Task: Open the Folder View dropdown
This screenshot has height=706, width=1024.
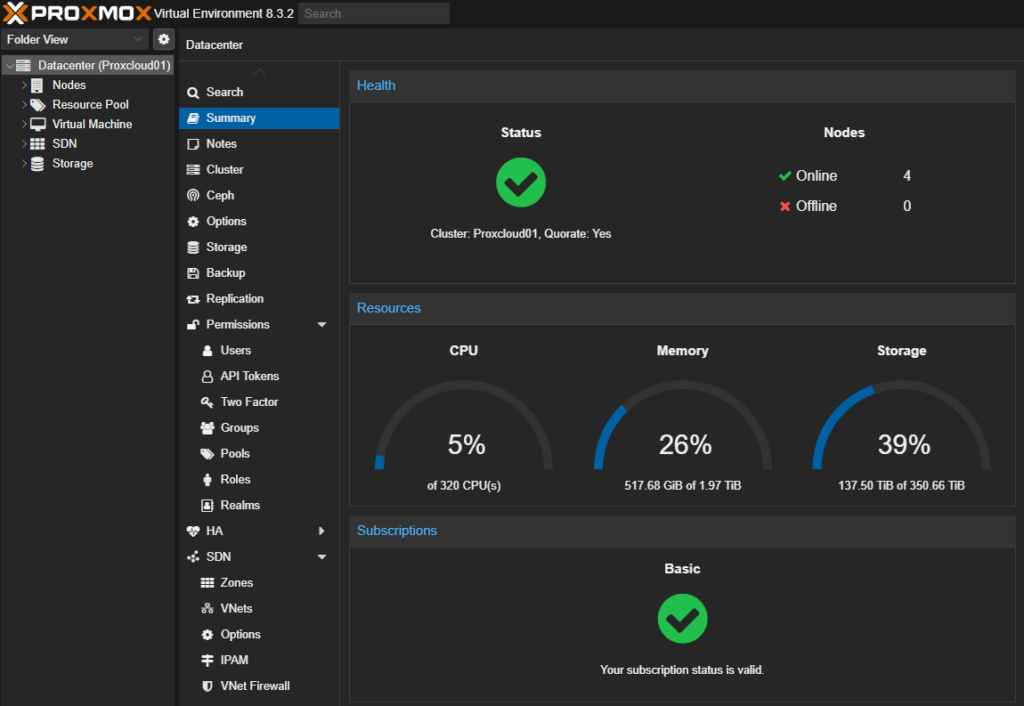Action: pyautogui.click(x=75, y=39)
